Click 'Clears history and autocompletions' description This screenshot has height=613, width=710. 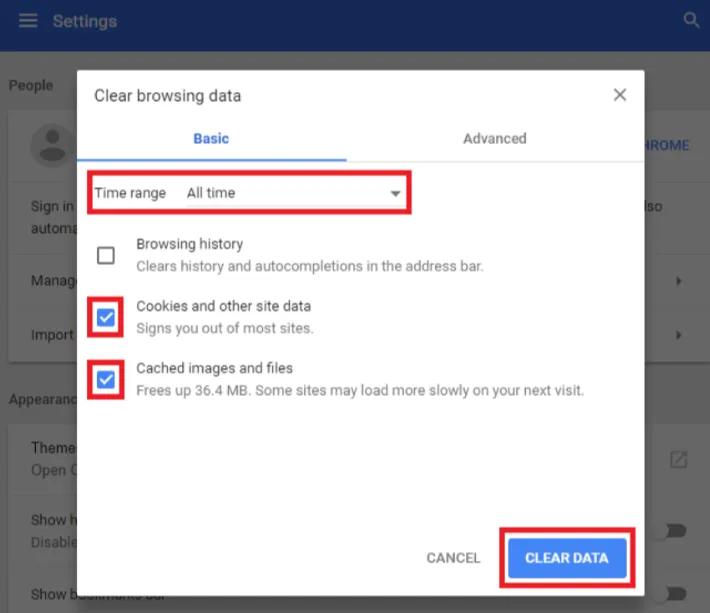(310, 266)
